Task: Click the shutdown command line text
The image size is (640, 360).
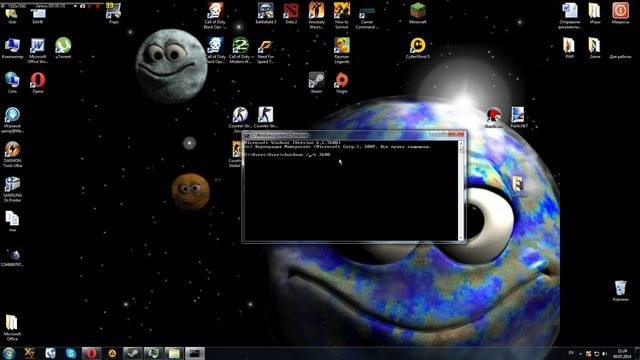Action: [x=287, y=155]
